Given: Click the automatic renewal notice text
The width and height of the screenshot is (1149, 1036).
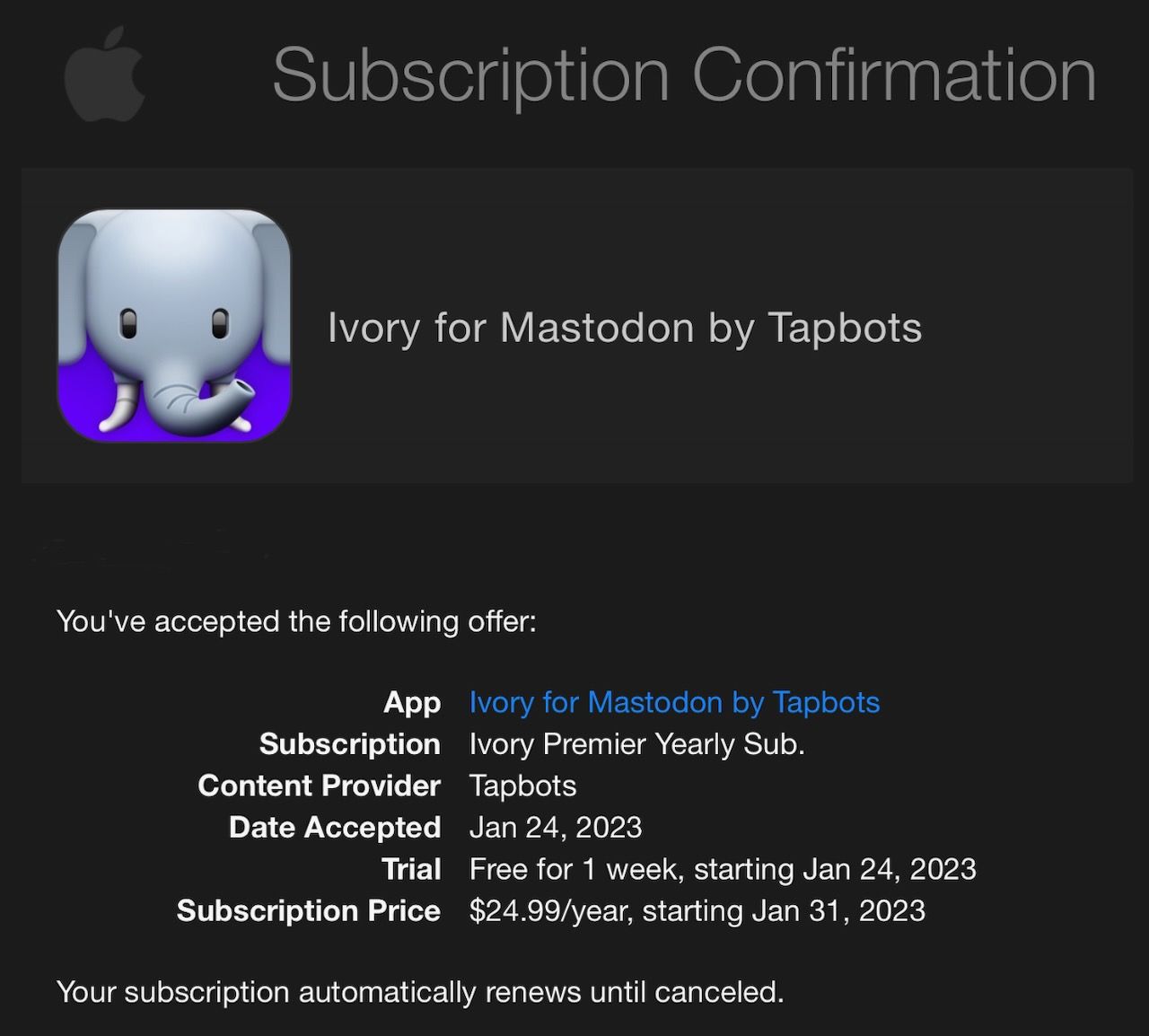Looking at the screenshot, I should tap(420, 992).
